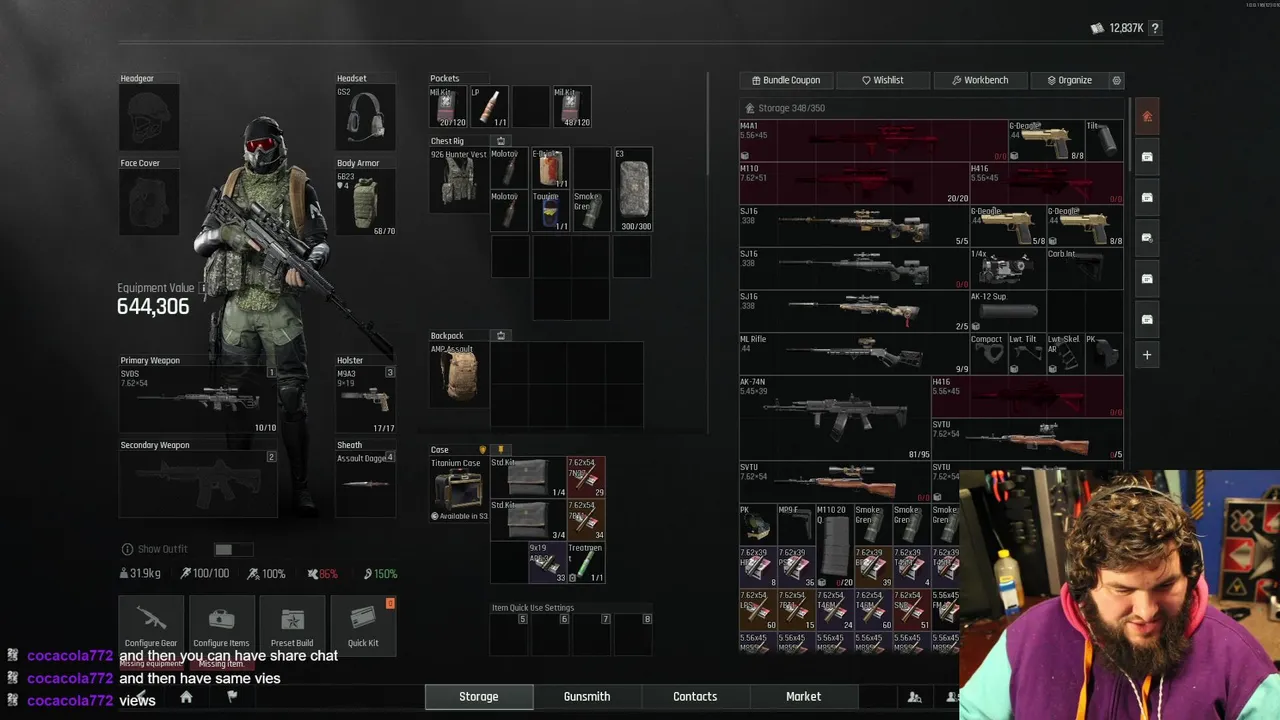
Task: Click the Show Outfit info icon
Action: [x=127, y=549]
